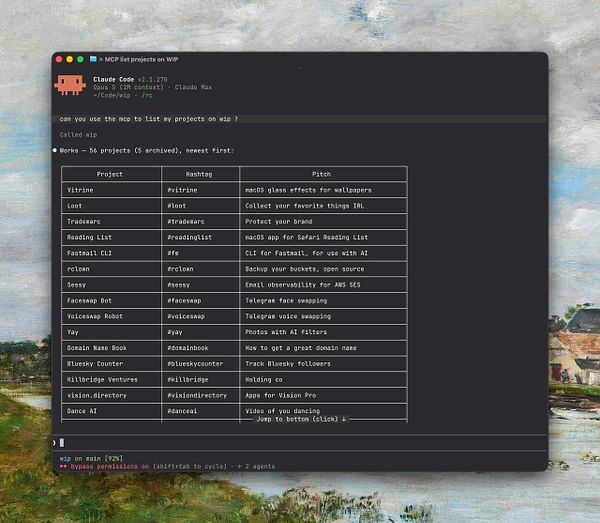Click 'Email observability for AWS SES' pitch
The image size is (600, 523).
303,285
